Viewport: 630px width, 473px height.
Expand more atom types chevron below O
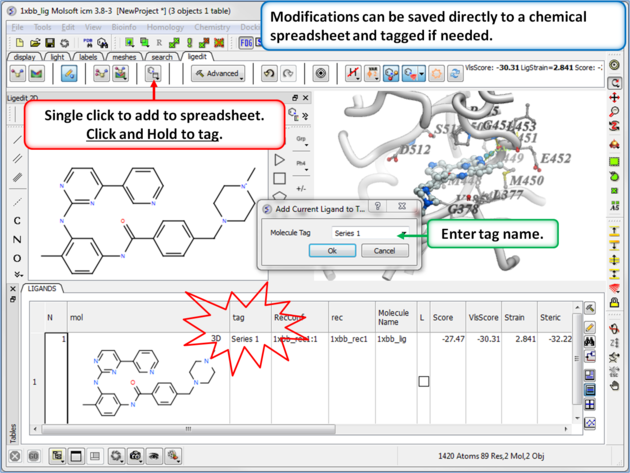(x=17, y=275)
